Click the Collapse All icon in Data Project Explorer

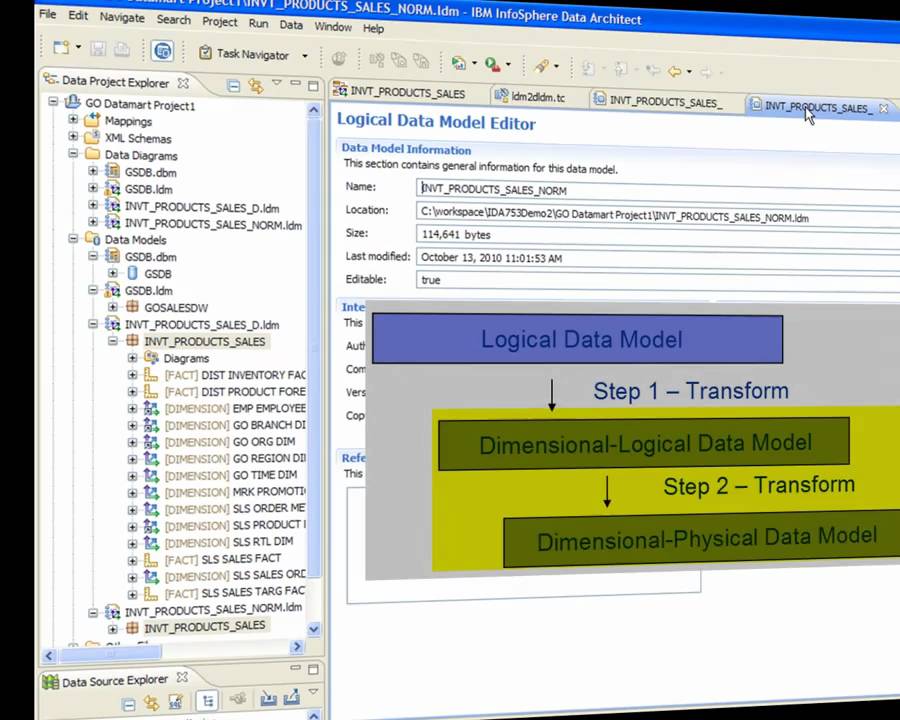233,86
